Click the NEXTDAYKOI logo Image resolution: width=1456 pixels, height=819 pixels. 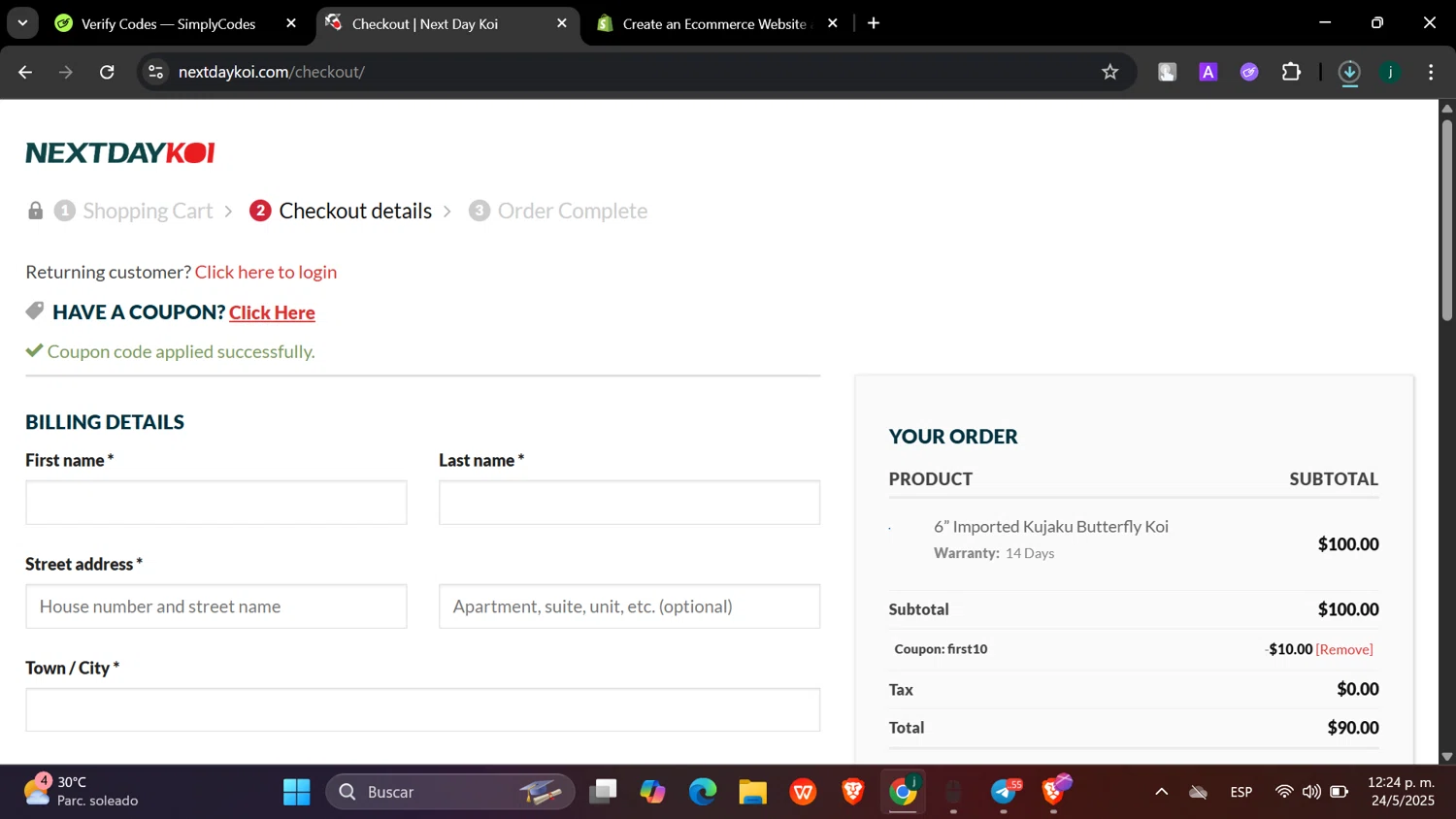point(119,152)
